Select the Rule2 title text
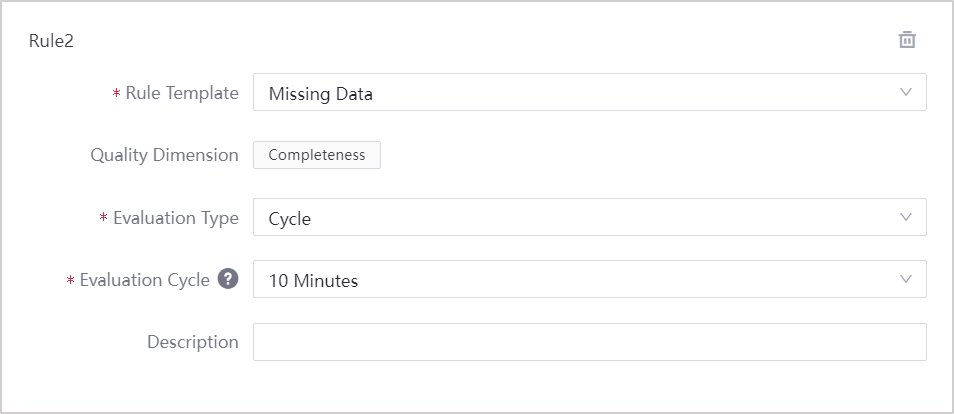 pyautogui.click(x=51, y=41)
